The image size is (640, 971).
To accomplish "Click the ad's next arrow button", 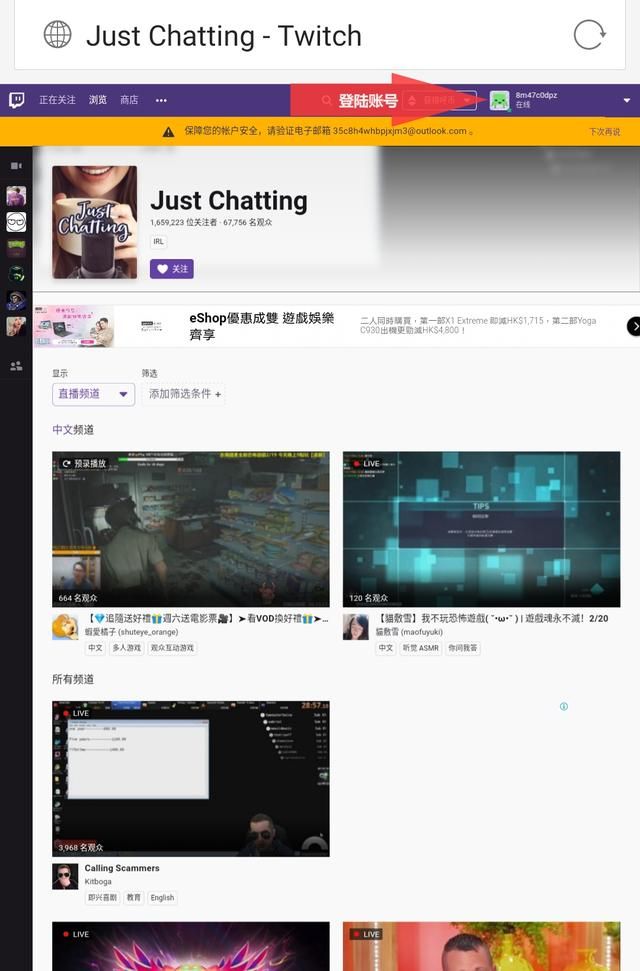I will (x=633, y=326).
